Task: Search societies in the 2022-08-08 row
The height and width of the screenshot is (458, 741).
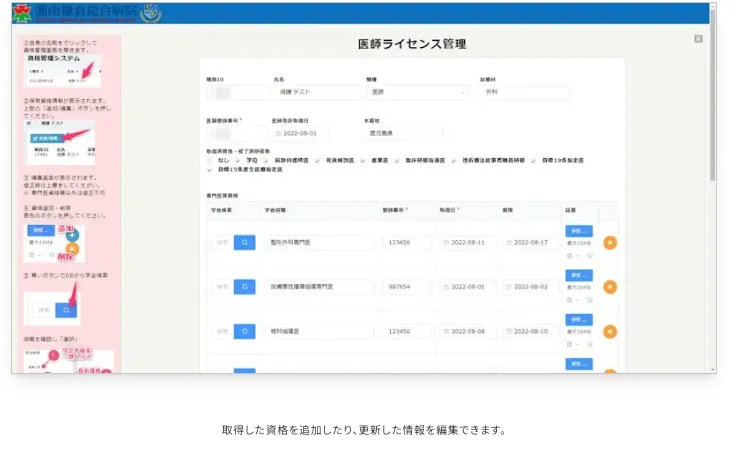Action: point(244,331)
